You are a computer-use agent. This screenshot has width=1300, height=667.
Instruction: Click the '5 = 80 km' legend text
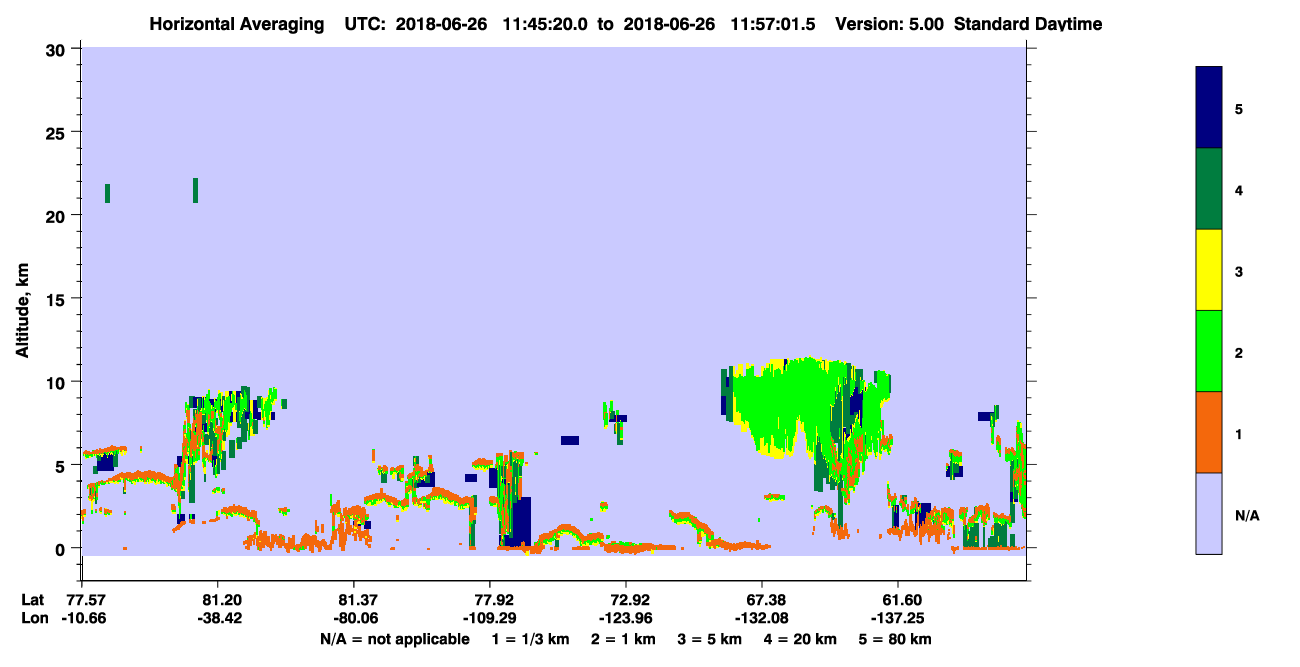coord(896,638)
